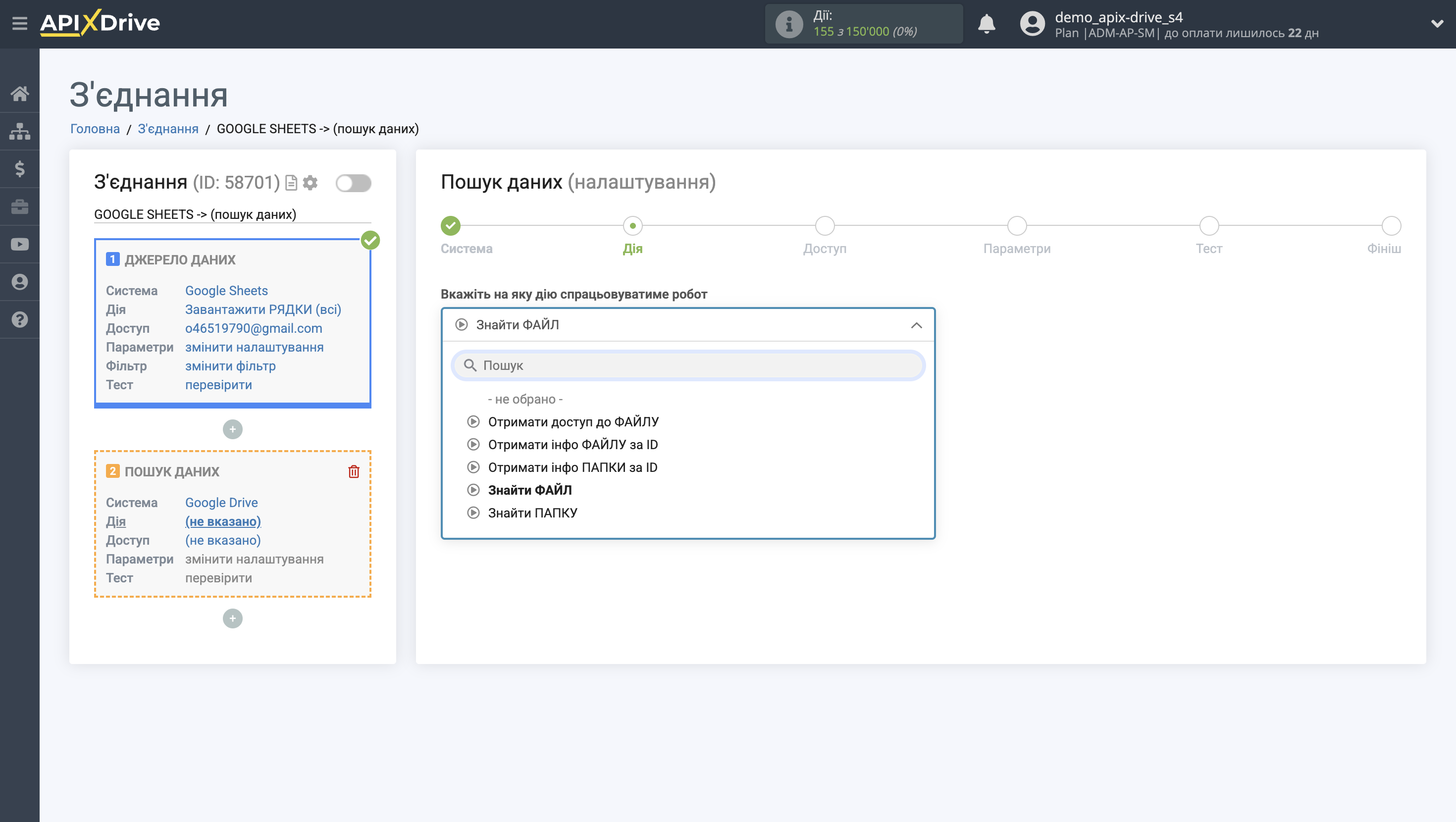Copy connection document icon near ID

291,183
